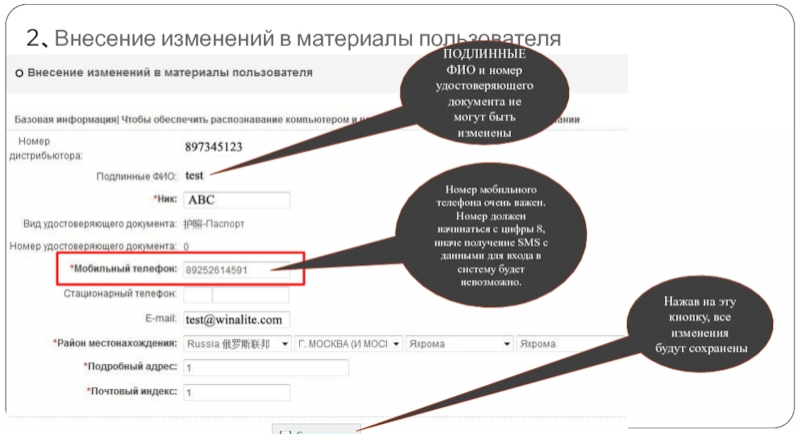Click the second Стационарный телефон box
Image resolution: width=800 pixels, height=434 pixels.
pyautogui.click(x=250, y=295)
